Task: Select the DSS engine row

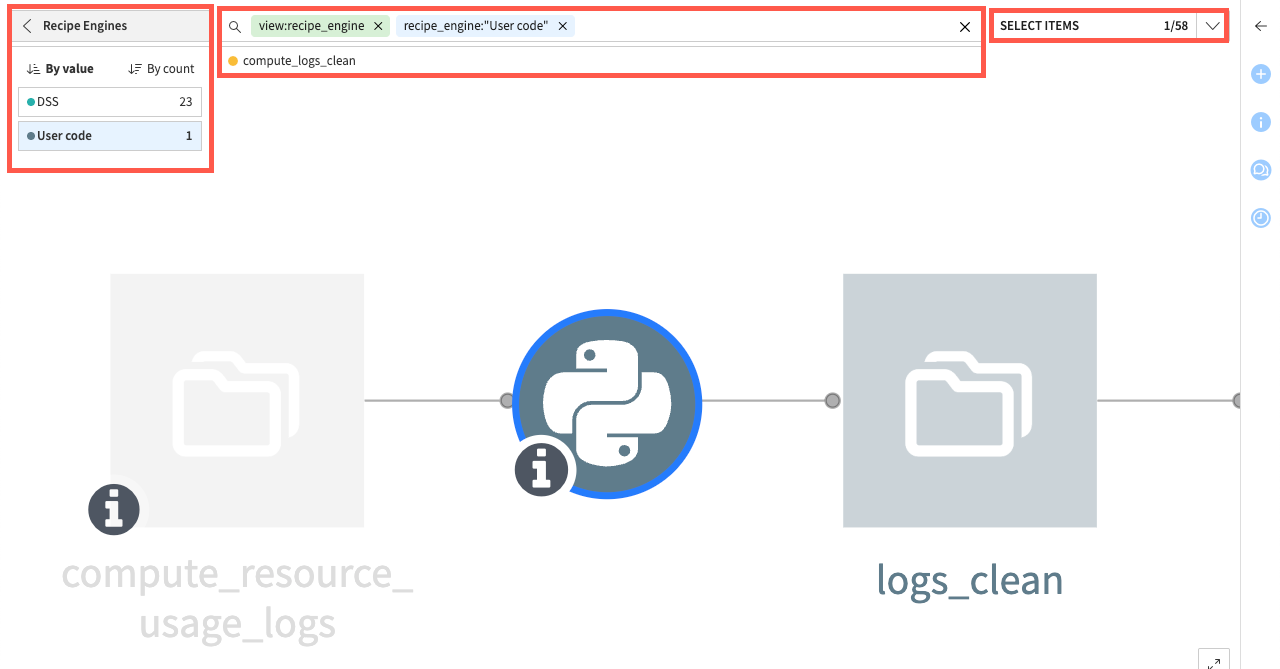Action: 110,102
